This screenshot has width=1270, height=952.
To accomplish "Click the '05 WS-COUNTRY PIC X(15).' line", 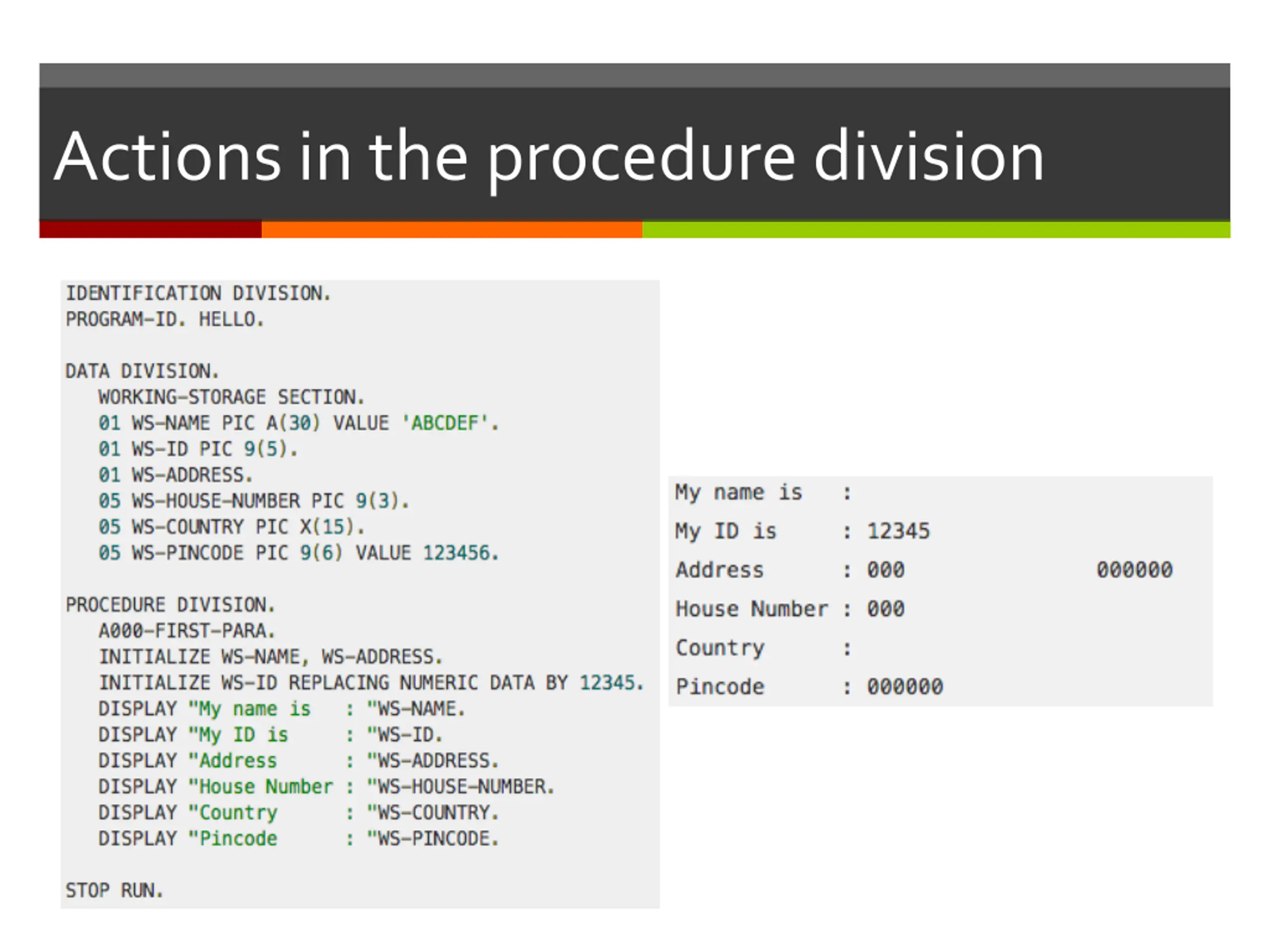I will pos(231,527).
